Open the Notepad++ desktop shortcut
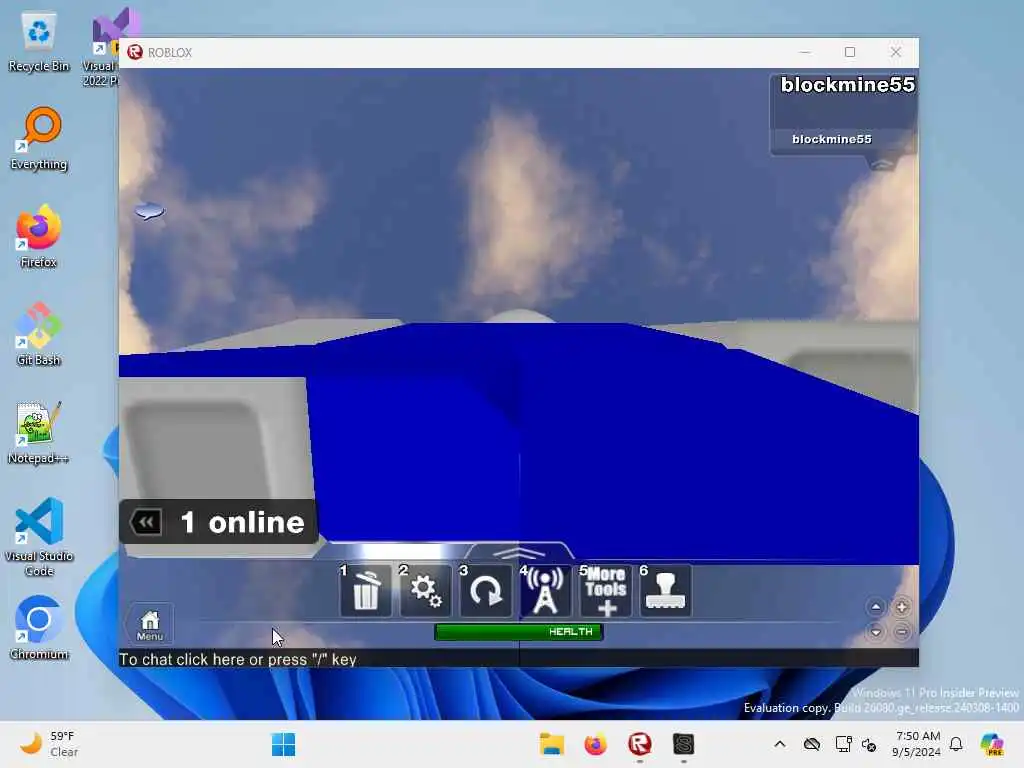Image resolution: width=1024 pixels, height=768 pixels. point(39,432)
